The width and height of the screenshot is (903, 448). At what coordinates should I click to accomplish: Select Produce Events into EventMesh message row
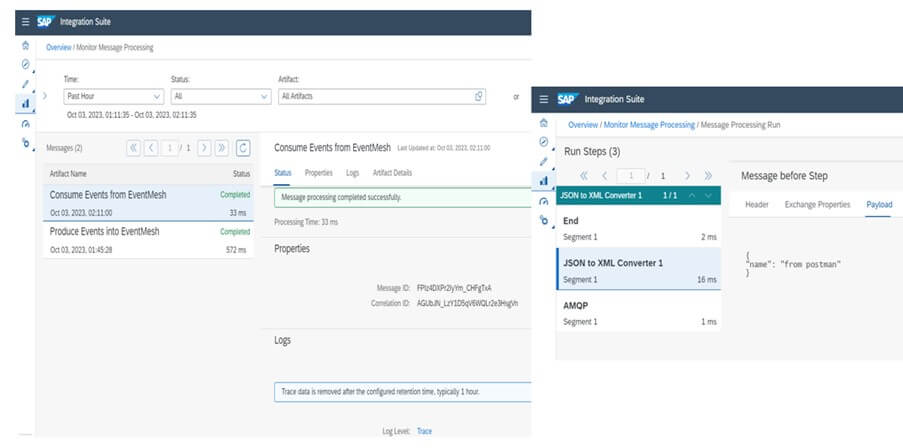(148, 240)
